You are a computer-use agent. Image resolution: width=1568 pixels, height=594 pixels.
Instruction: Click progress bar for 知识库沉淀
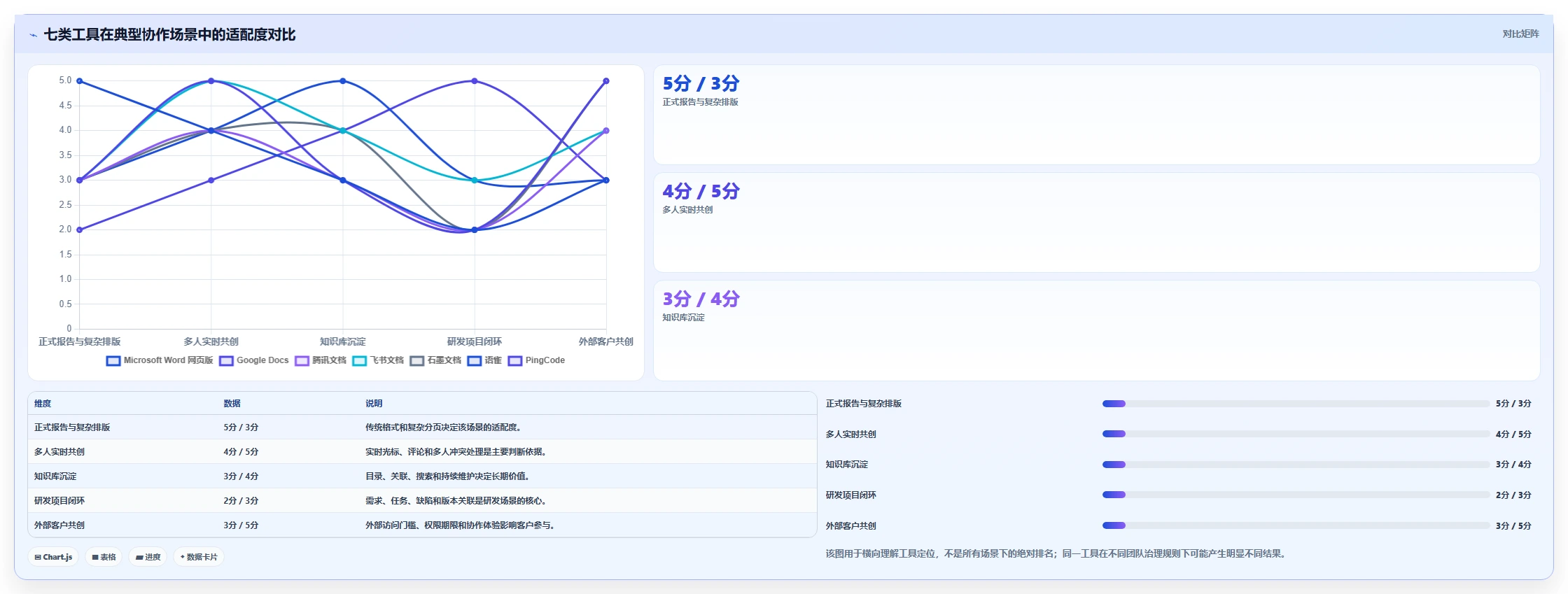pos(1296,465)
